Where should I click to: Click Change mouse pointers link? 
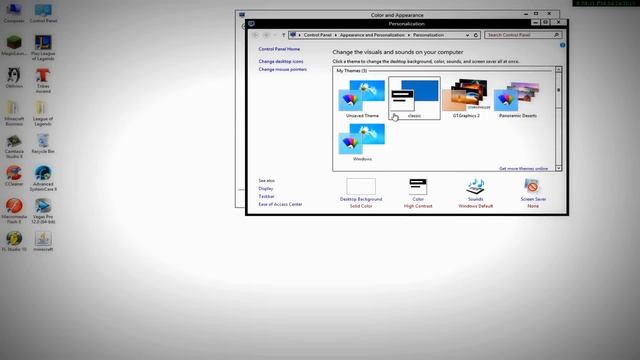pos(282,69)
